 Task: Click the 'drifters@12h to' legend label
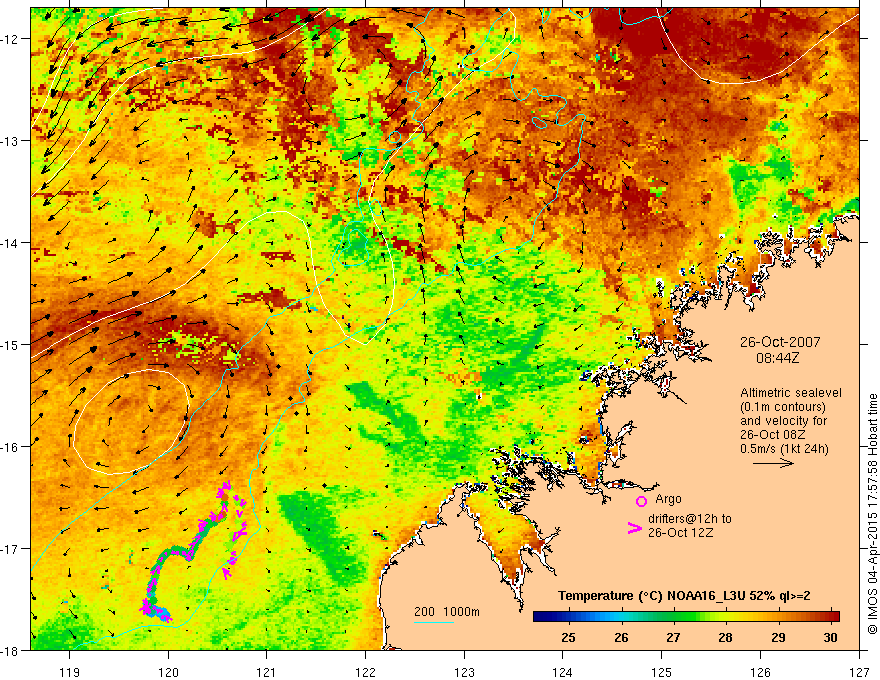pyautogui.click(x=690, y=519)
